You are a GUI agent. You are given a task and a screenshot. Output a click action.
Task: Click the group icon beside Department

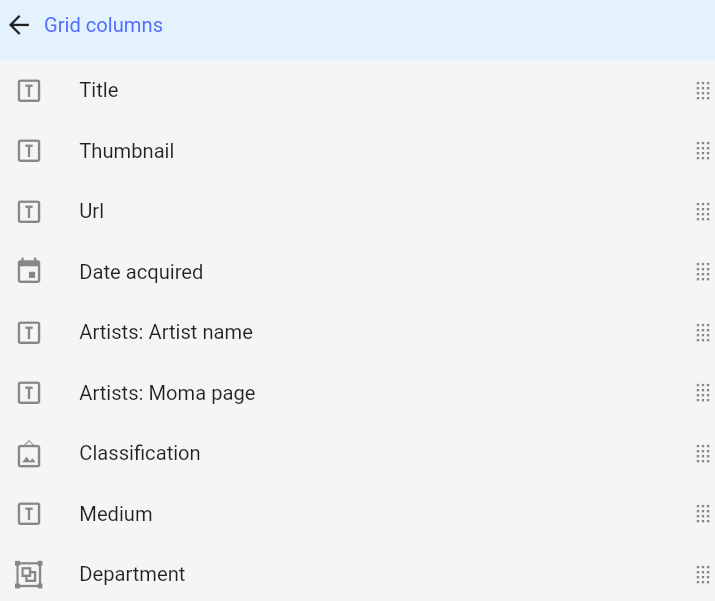click(29, 574)
